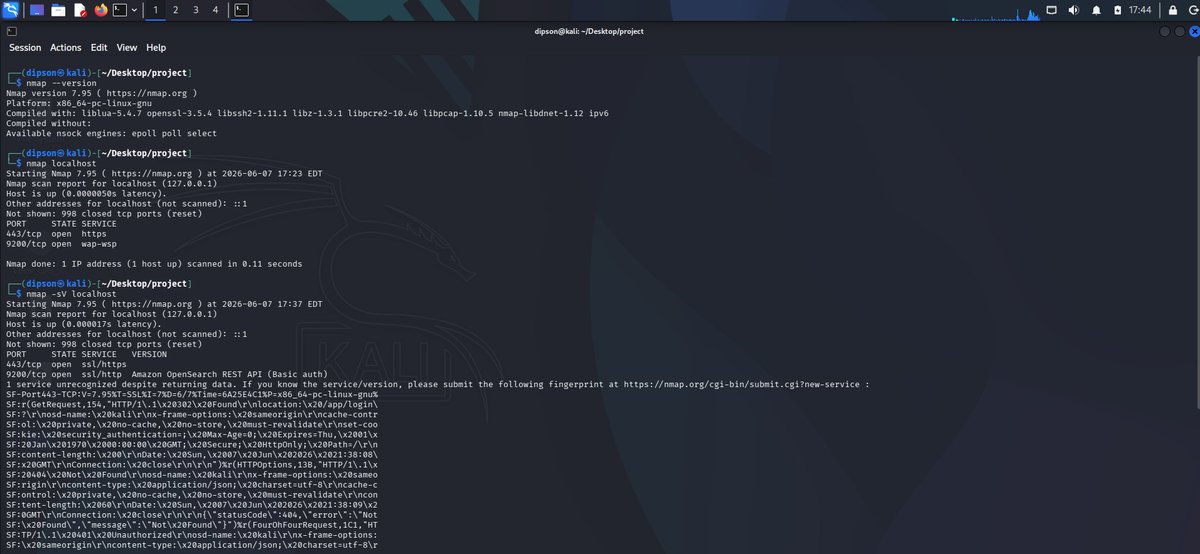
Task: Switch to workspace 1
Action: [x=156, y=10]
